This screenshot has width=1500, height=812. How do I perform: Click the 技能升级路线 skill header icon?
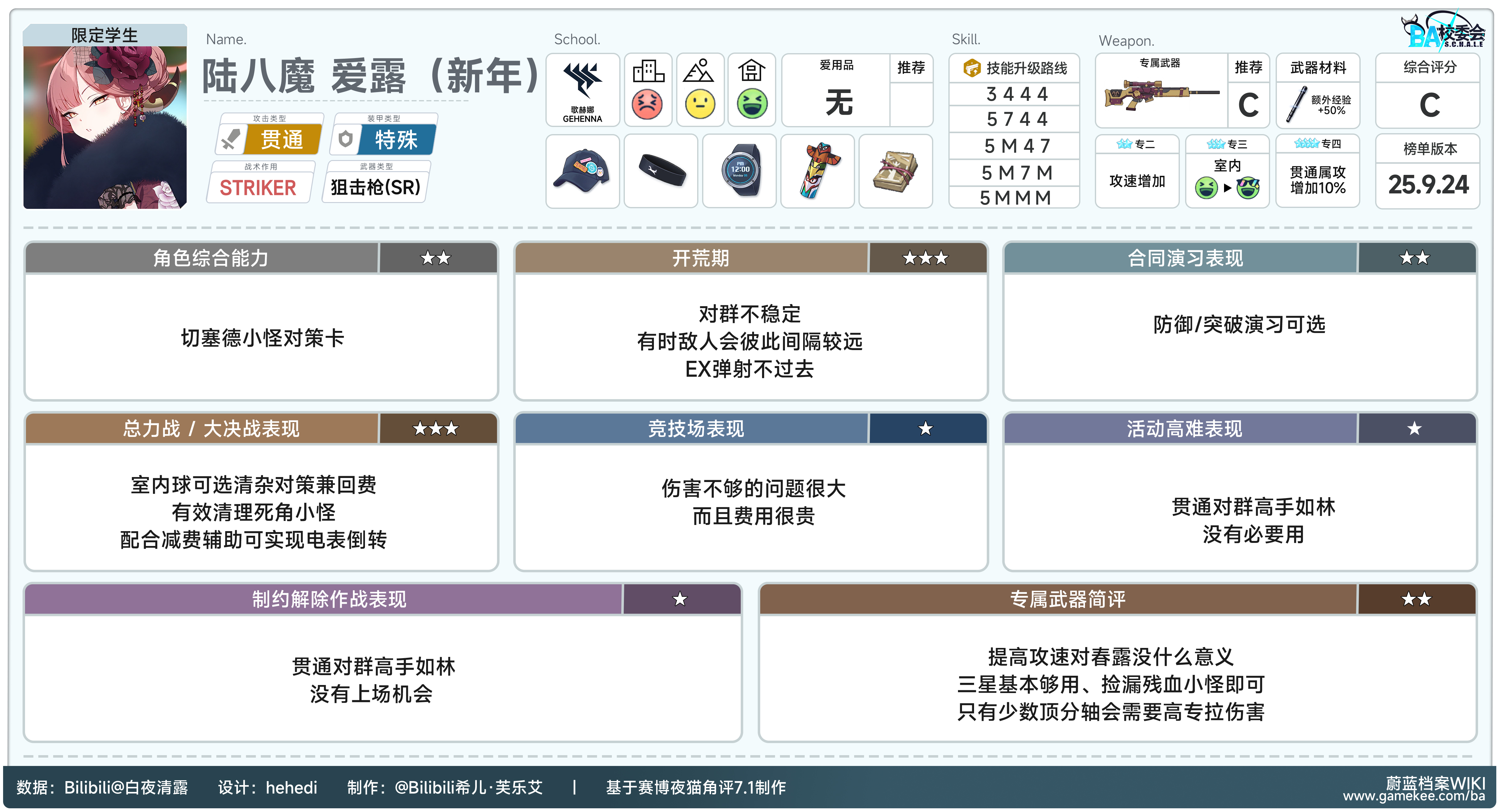(972, 68)
